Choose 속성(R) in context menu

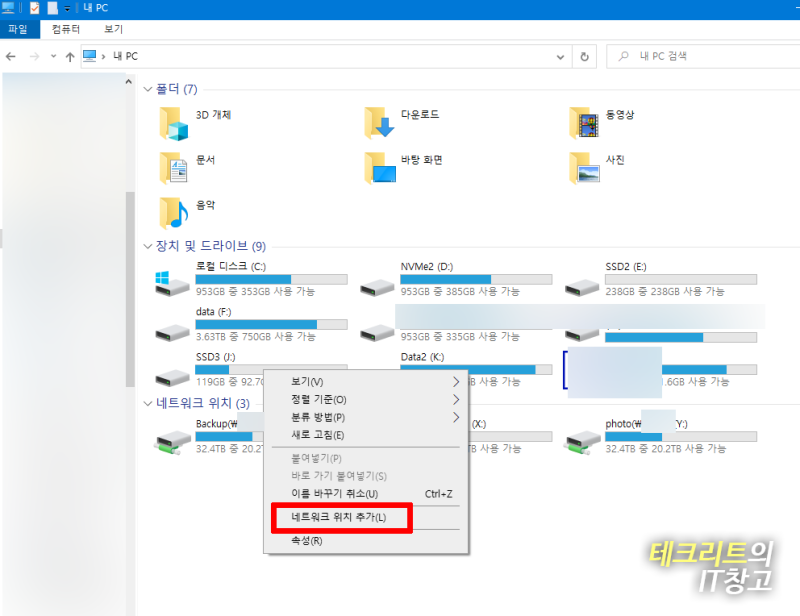pyautogui.click(x=366, y=540)
